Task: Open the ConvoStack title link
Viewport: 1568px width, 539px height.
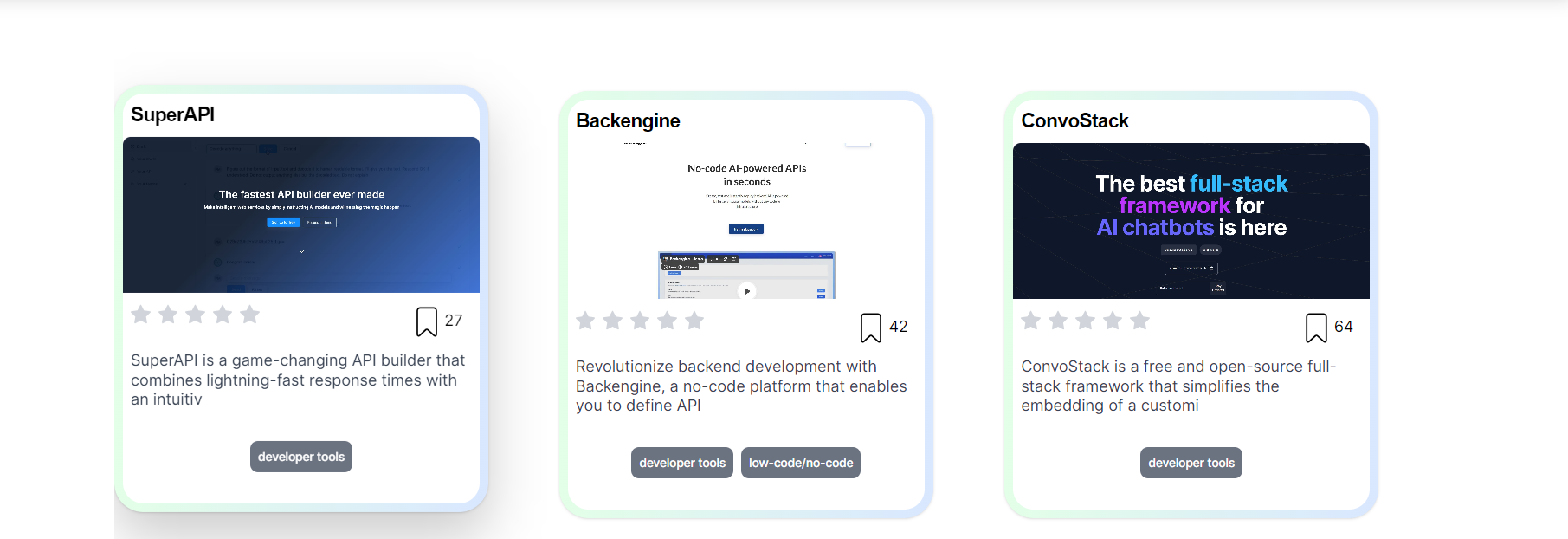Action: 1074,120
